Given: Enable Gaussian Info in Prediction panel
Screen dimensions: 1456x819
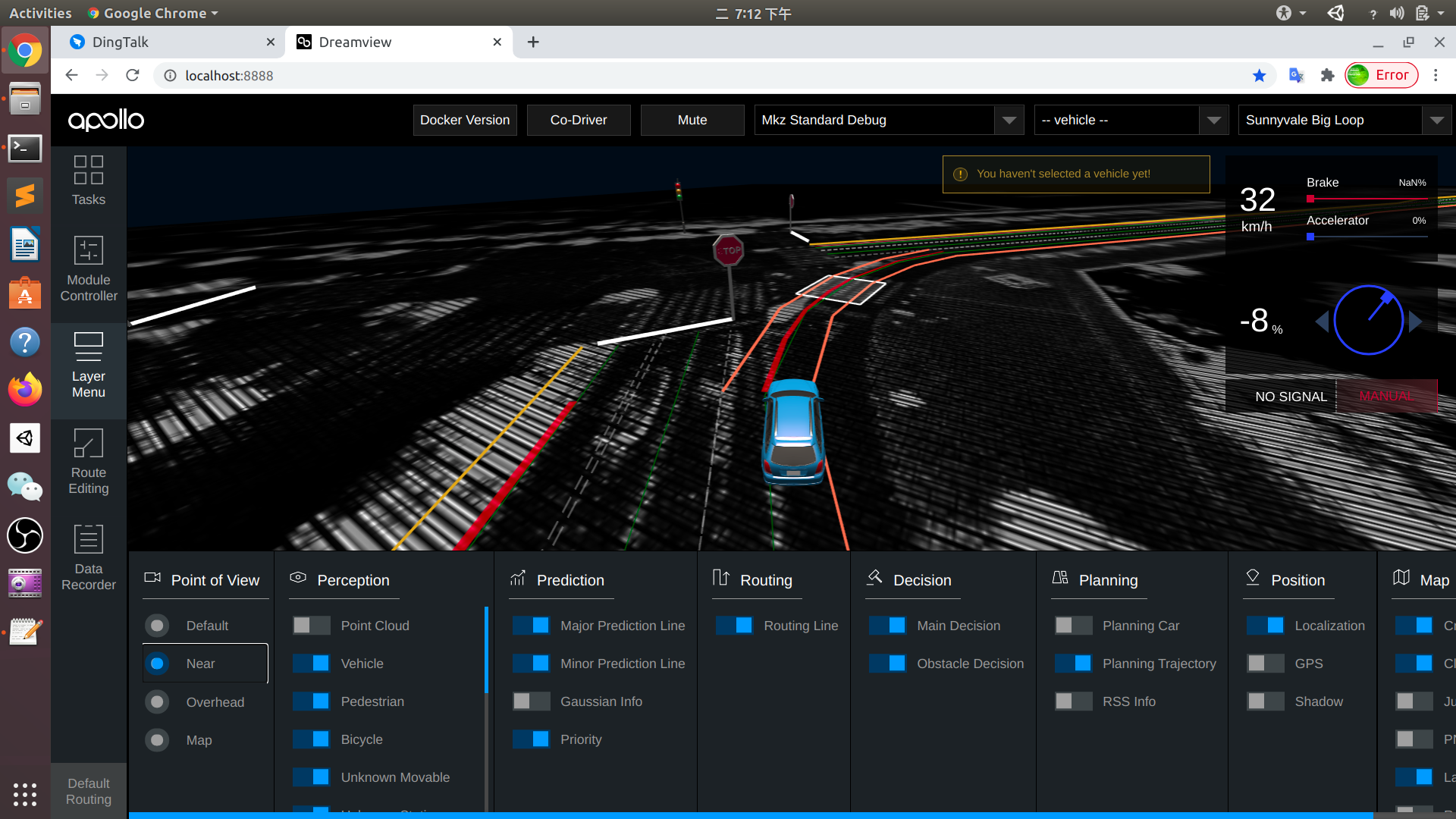Looking at the screenshot, I should 531,701.
